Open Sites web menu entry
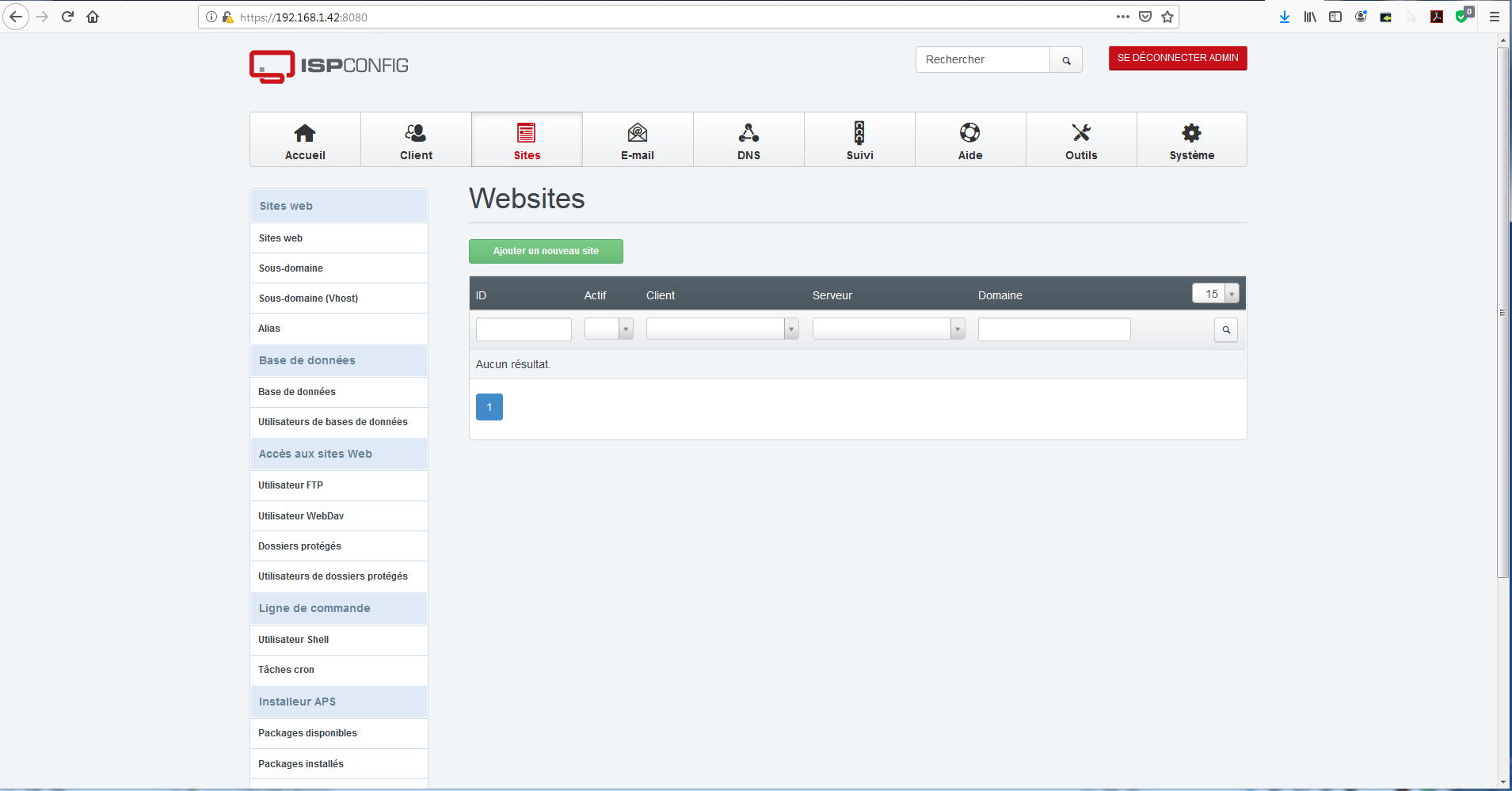Image resolution: width=1512 pixels, height=791 pixels. click(x=339, y=238)
